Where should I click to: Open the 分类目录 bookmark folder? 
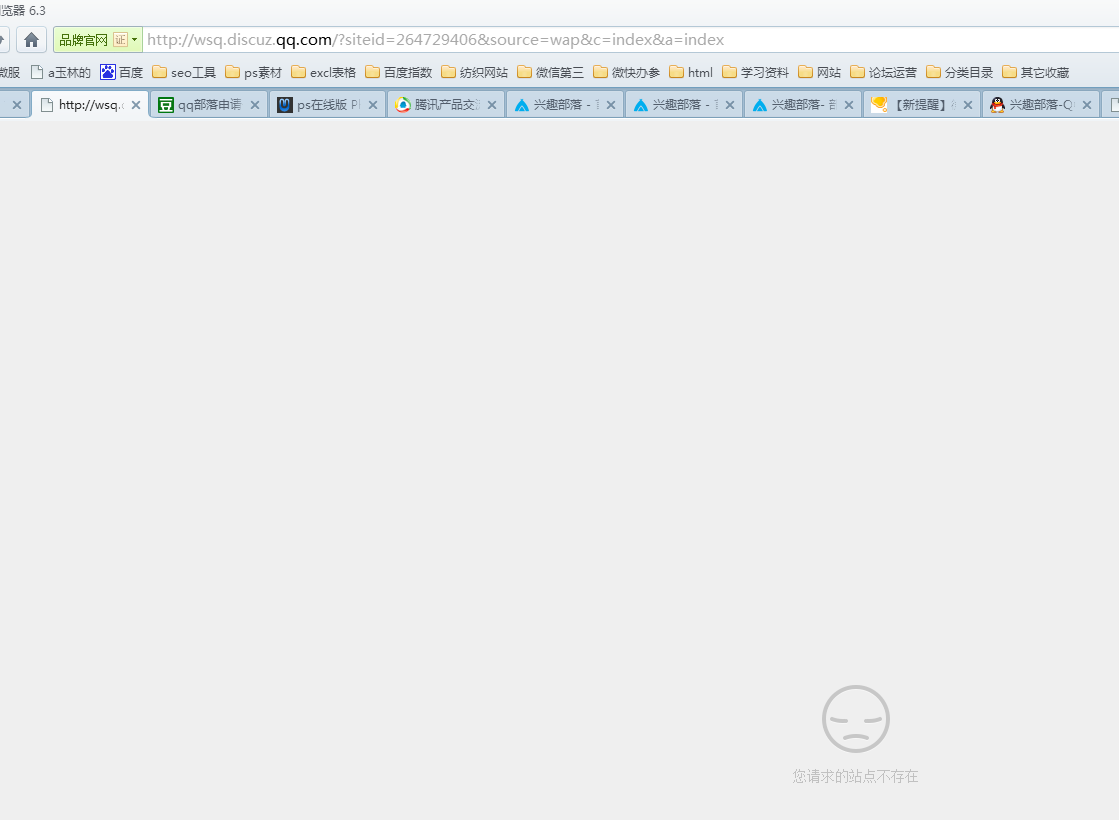point(960,72)
